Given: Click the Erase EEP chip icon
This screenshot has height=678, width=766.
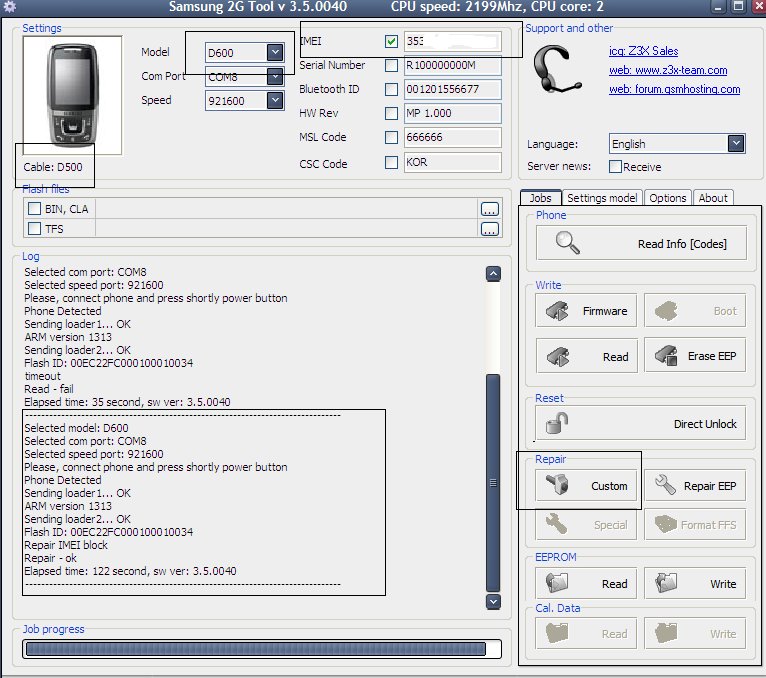Looking at the screenshot, I should tap(666, 356).
